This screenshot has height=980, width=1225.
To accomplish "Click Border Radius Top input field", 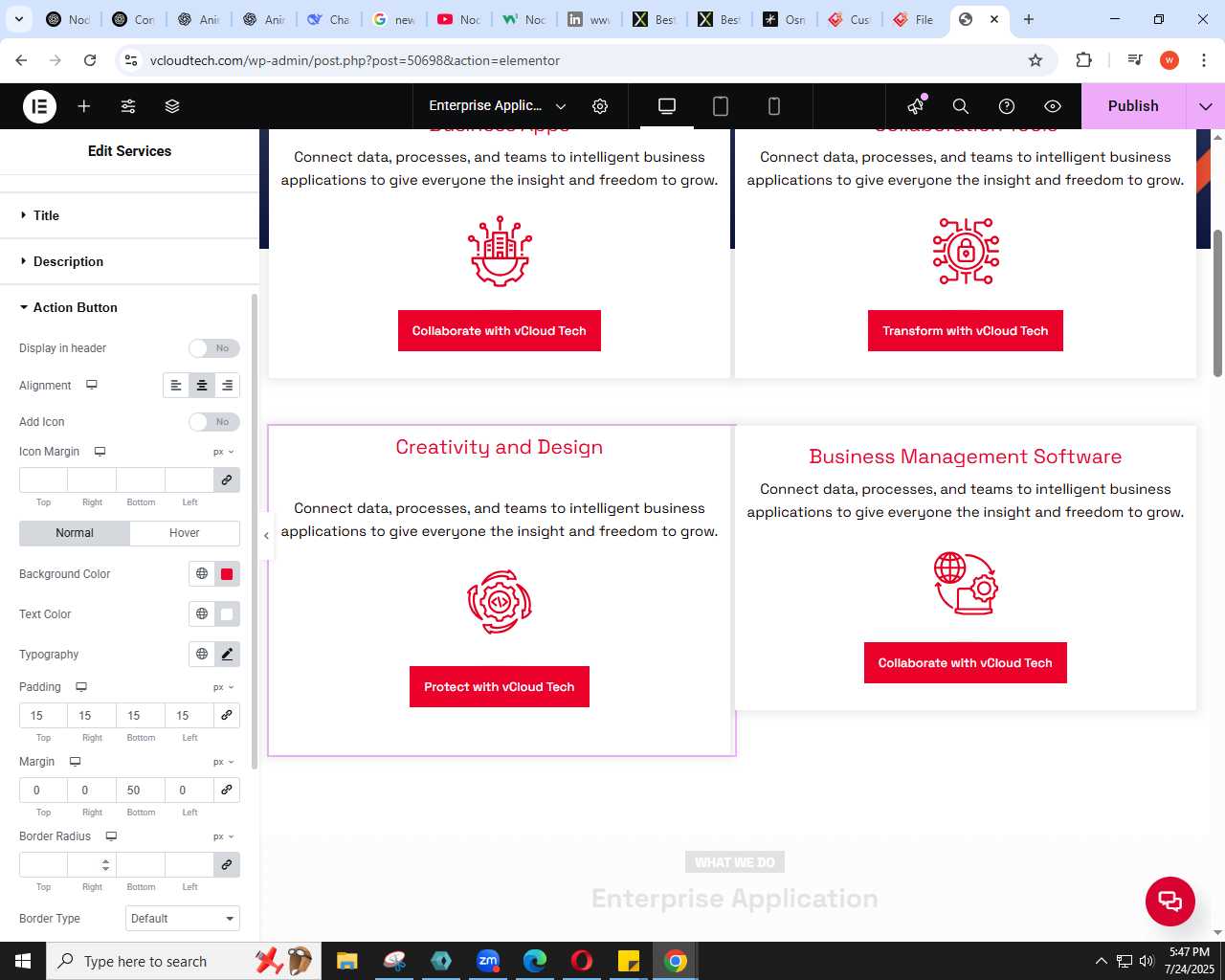I will click(43, 865).
